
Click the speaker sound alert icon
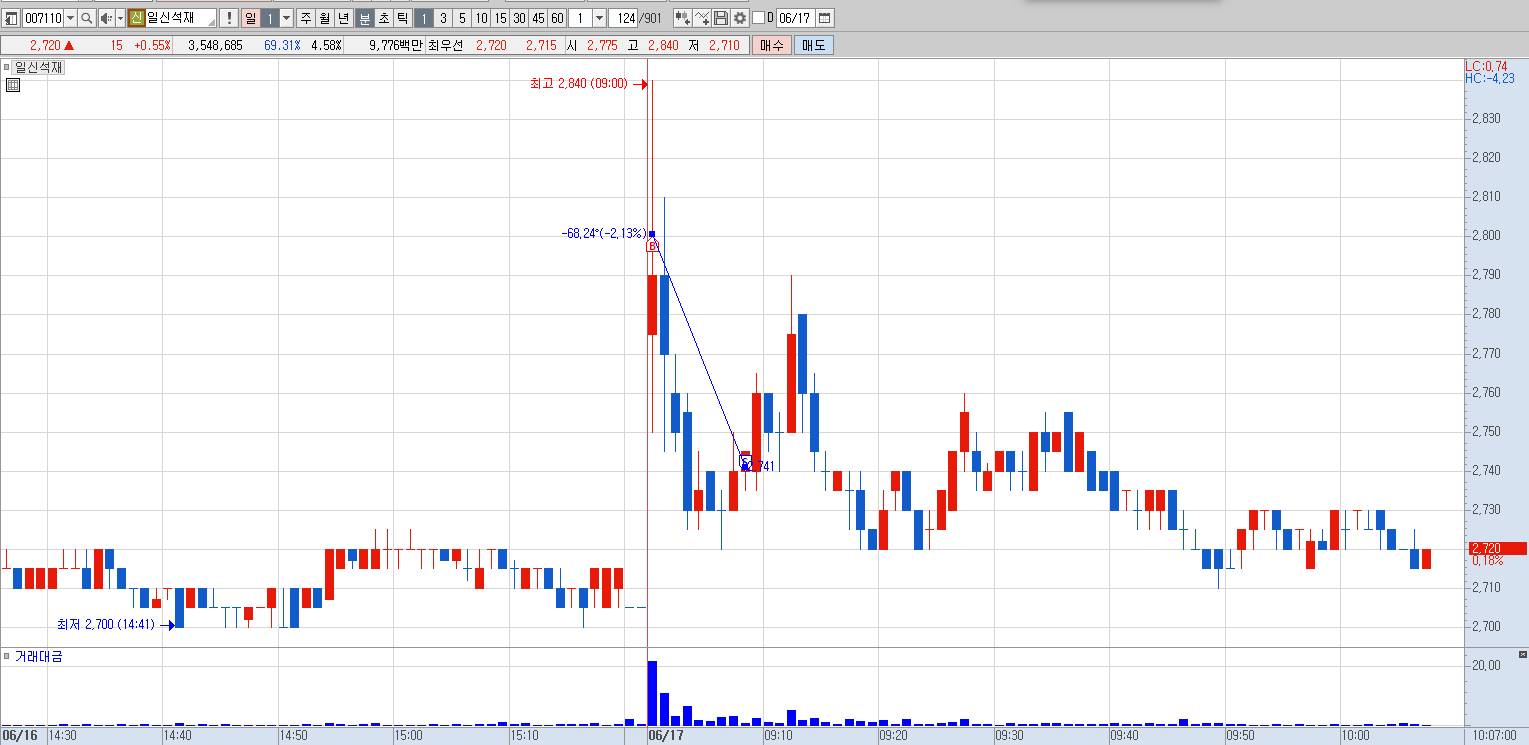click(106, 18)
